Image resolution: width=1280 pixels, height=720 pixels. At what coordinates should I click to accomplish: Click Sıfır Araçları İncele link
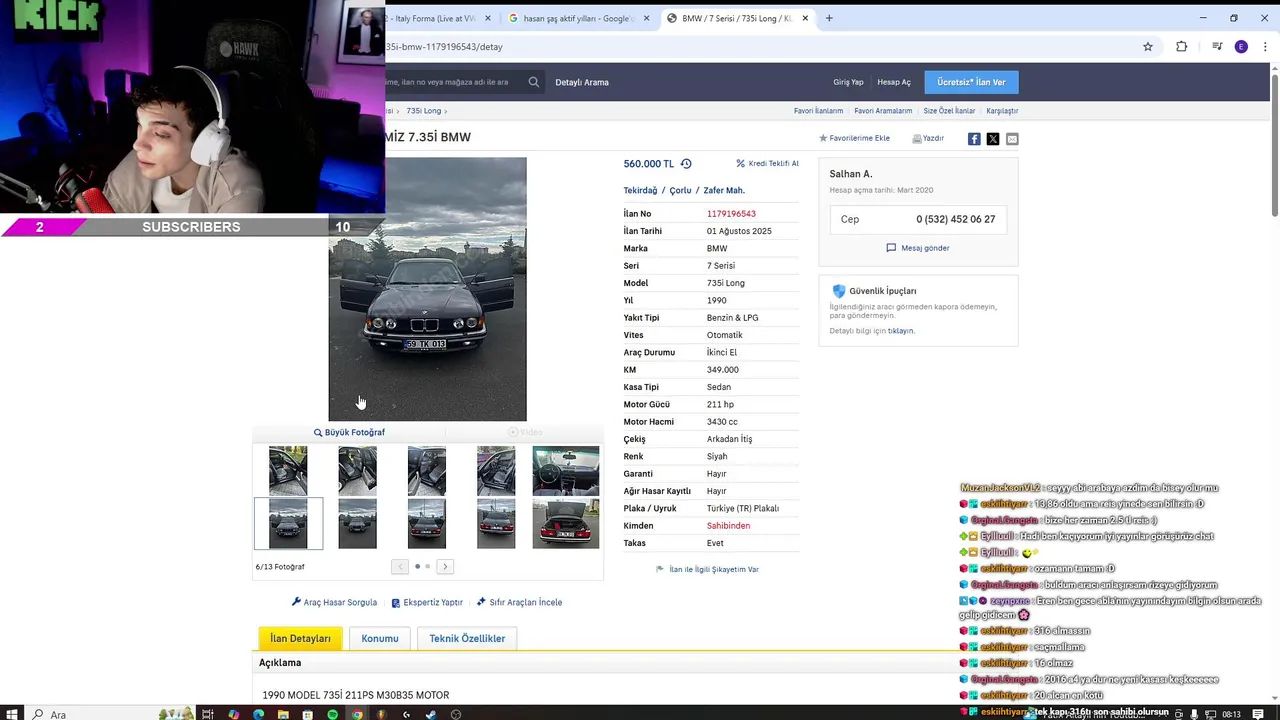point(519,602)
